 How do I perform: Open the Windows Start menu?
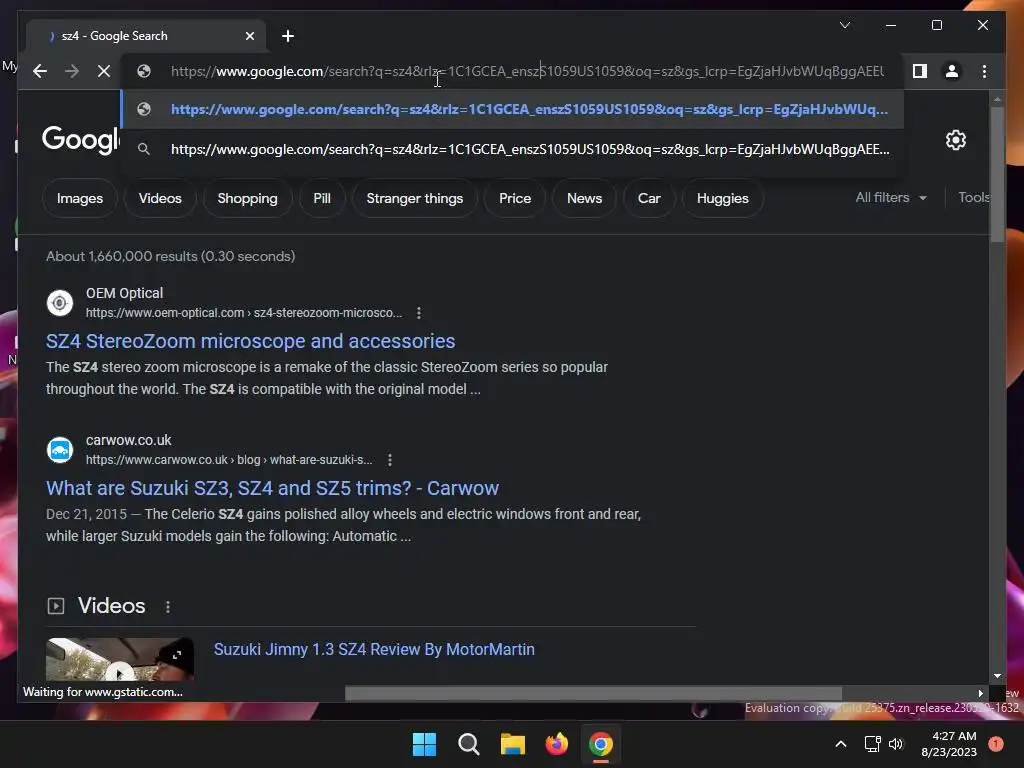click(x=424, y=744)
